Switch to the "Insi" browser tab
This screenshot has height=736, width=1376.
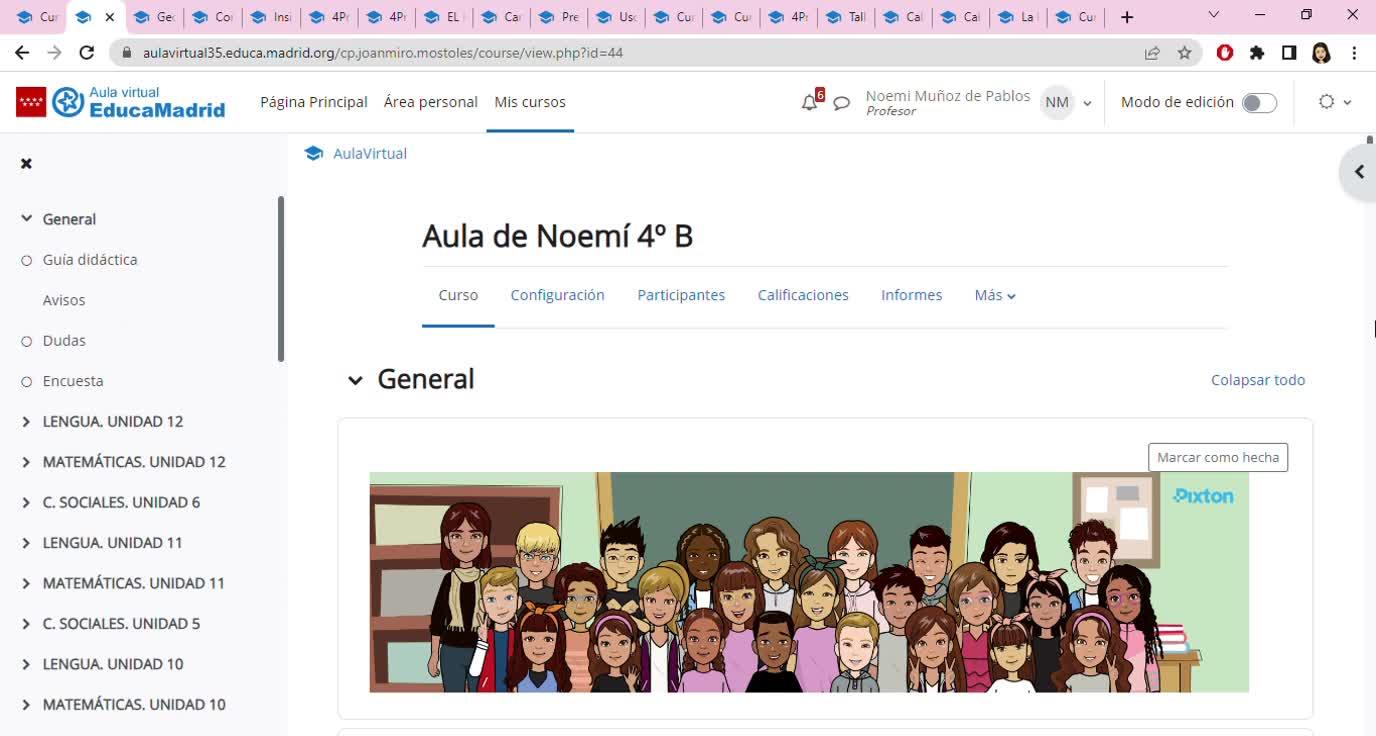click(x=270, y=17)
